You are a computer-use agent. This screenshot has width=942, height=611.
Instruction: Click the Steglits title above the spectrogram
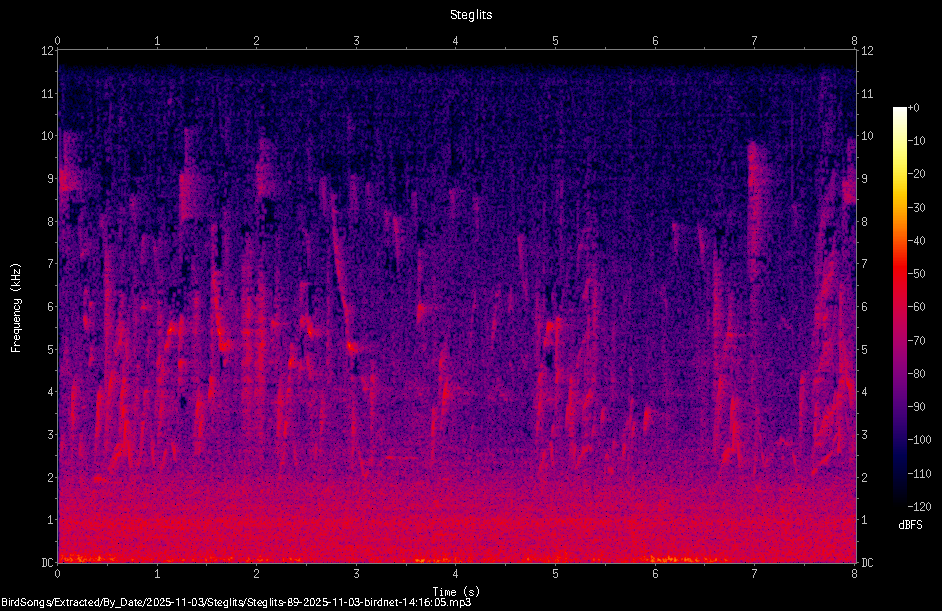click(471, 15)
